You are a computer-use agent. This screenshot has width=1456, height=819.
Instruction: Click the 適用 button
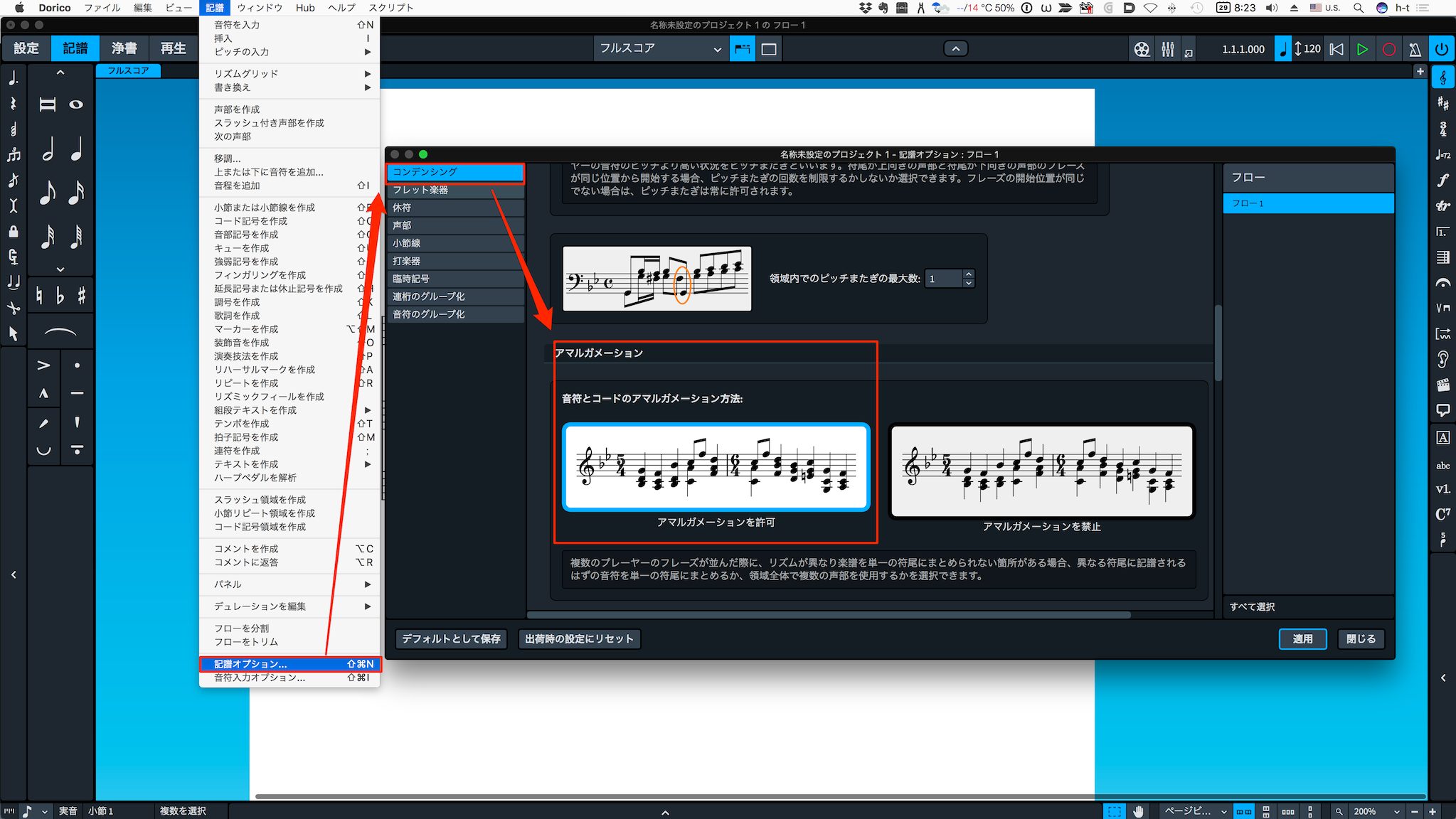1302,639
